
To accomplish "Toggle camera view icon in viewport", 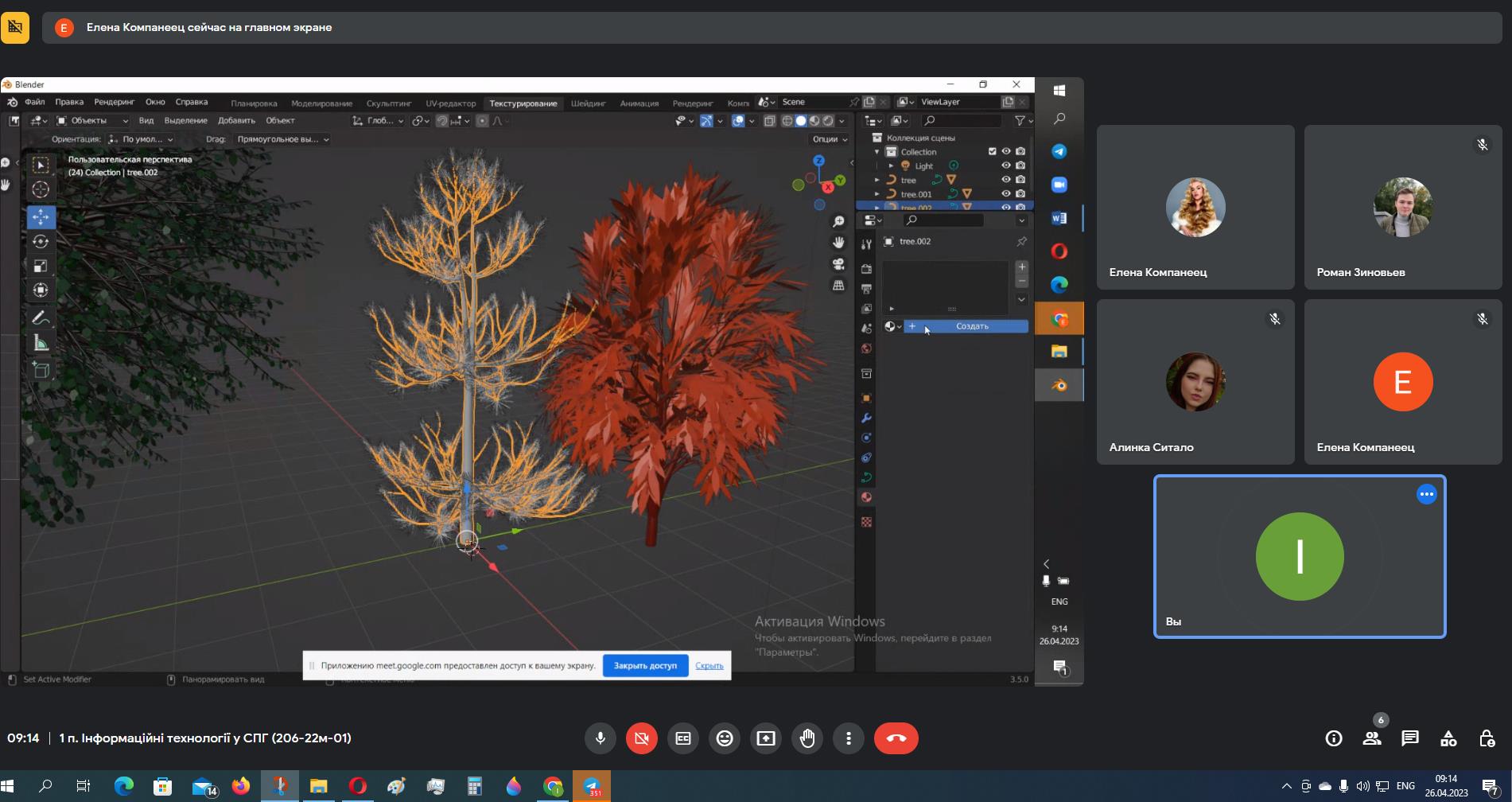I will click(x=838, y=263).
